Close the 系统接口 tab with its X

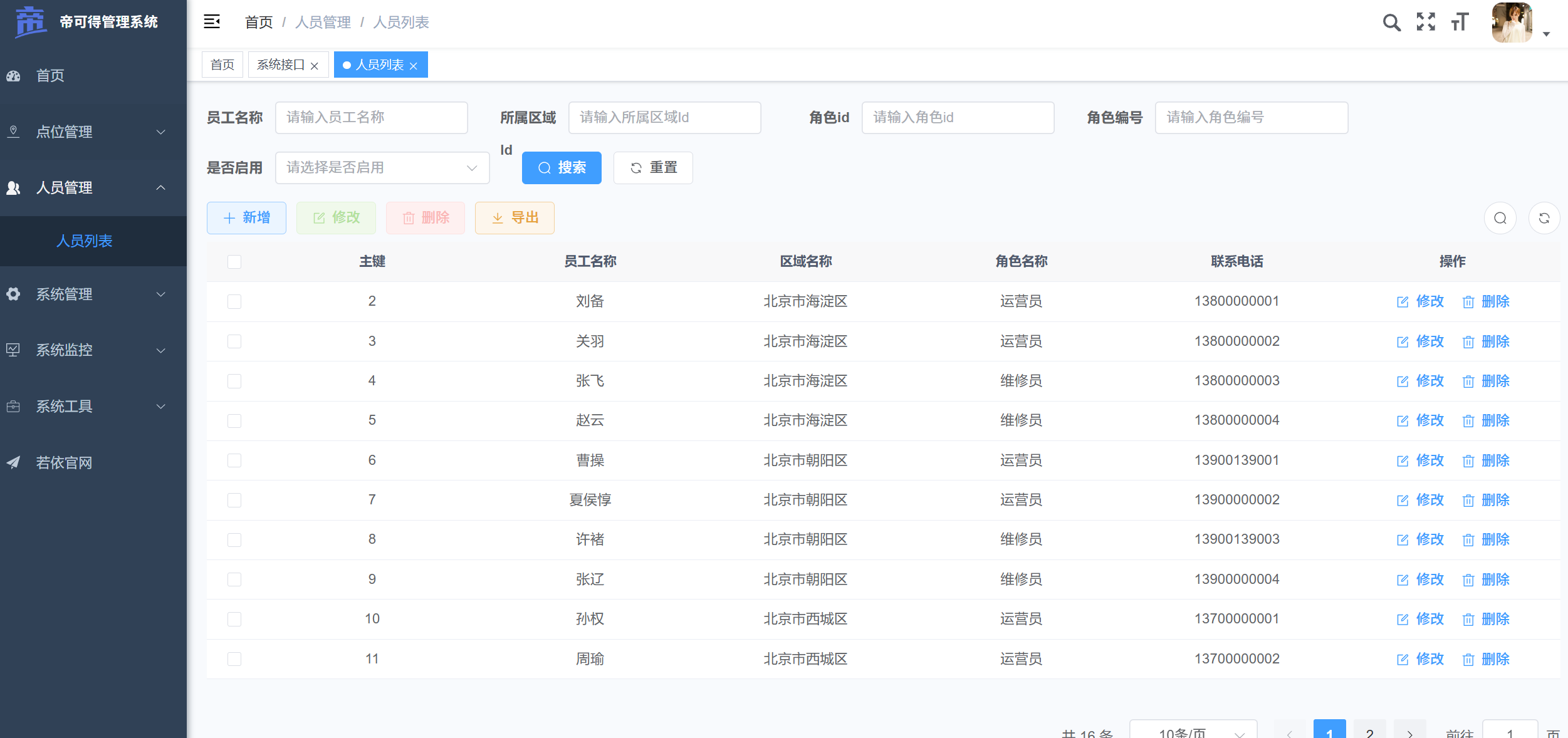(x=315, y=66)
